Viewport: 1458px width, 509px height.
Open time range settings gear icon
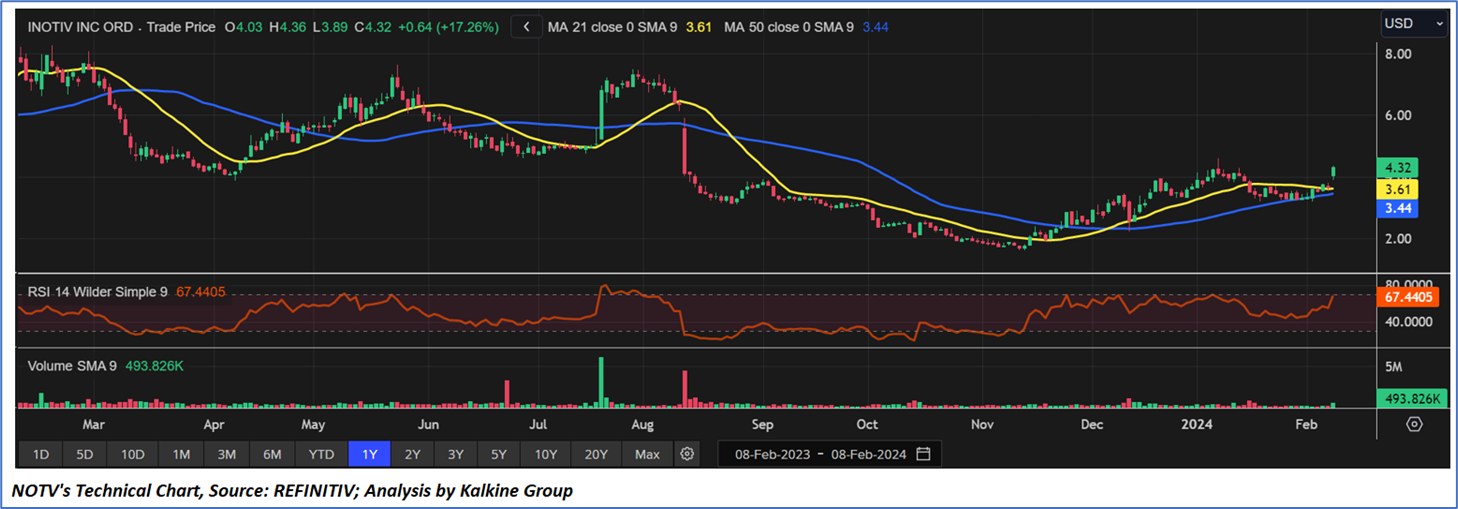687,454
